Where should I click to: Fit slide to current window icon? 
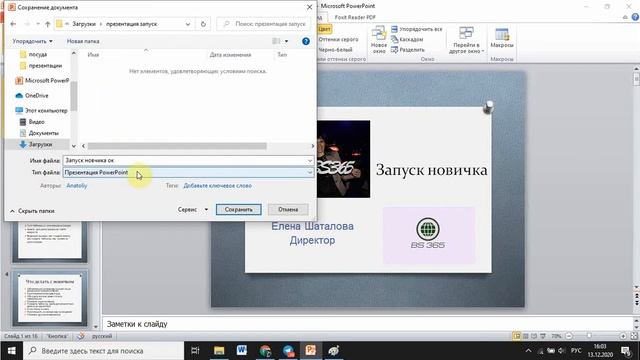coord(634,336)
